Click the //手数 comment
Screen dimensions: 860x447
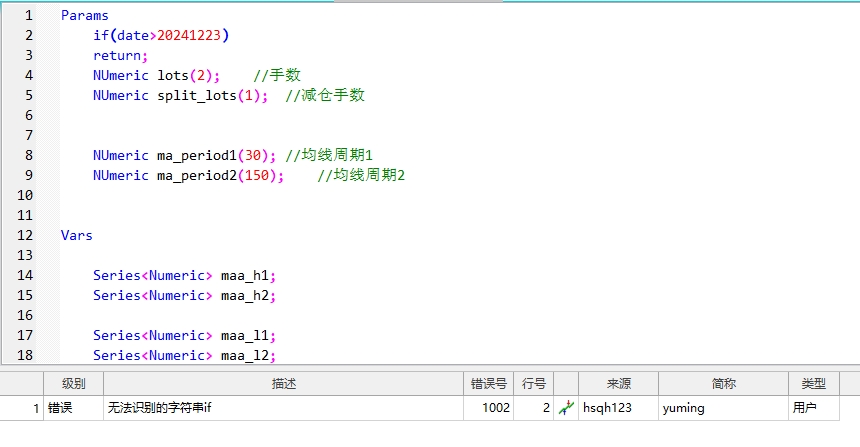277,75
